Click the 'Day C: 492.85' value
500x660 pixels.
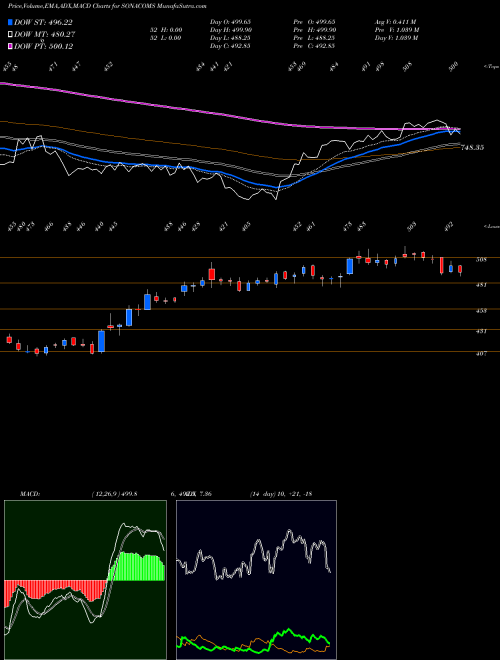(x=230, y=46)
